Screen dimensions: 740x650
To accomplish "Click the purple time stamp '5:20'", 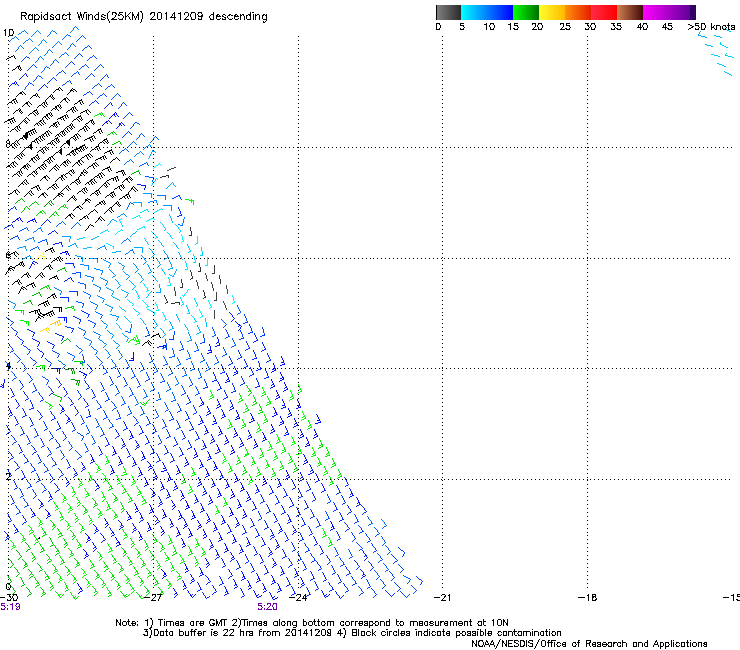I will point(267,607).
